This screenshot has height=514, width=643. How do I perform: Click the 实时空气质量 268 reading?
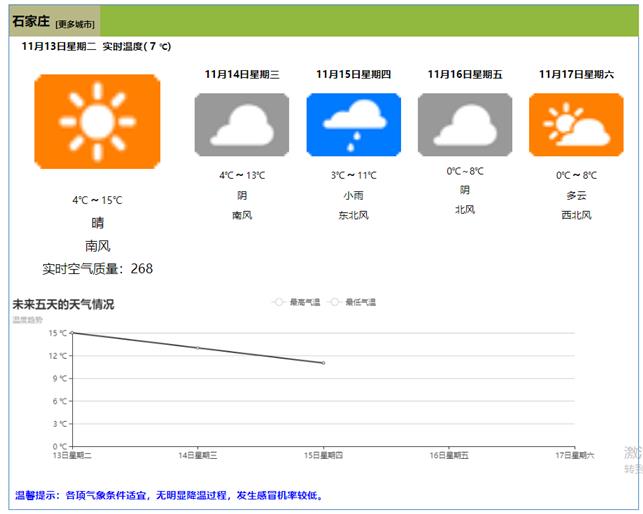pyautogui.click(x=97, y=268)
